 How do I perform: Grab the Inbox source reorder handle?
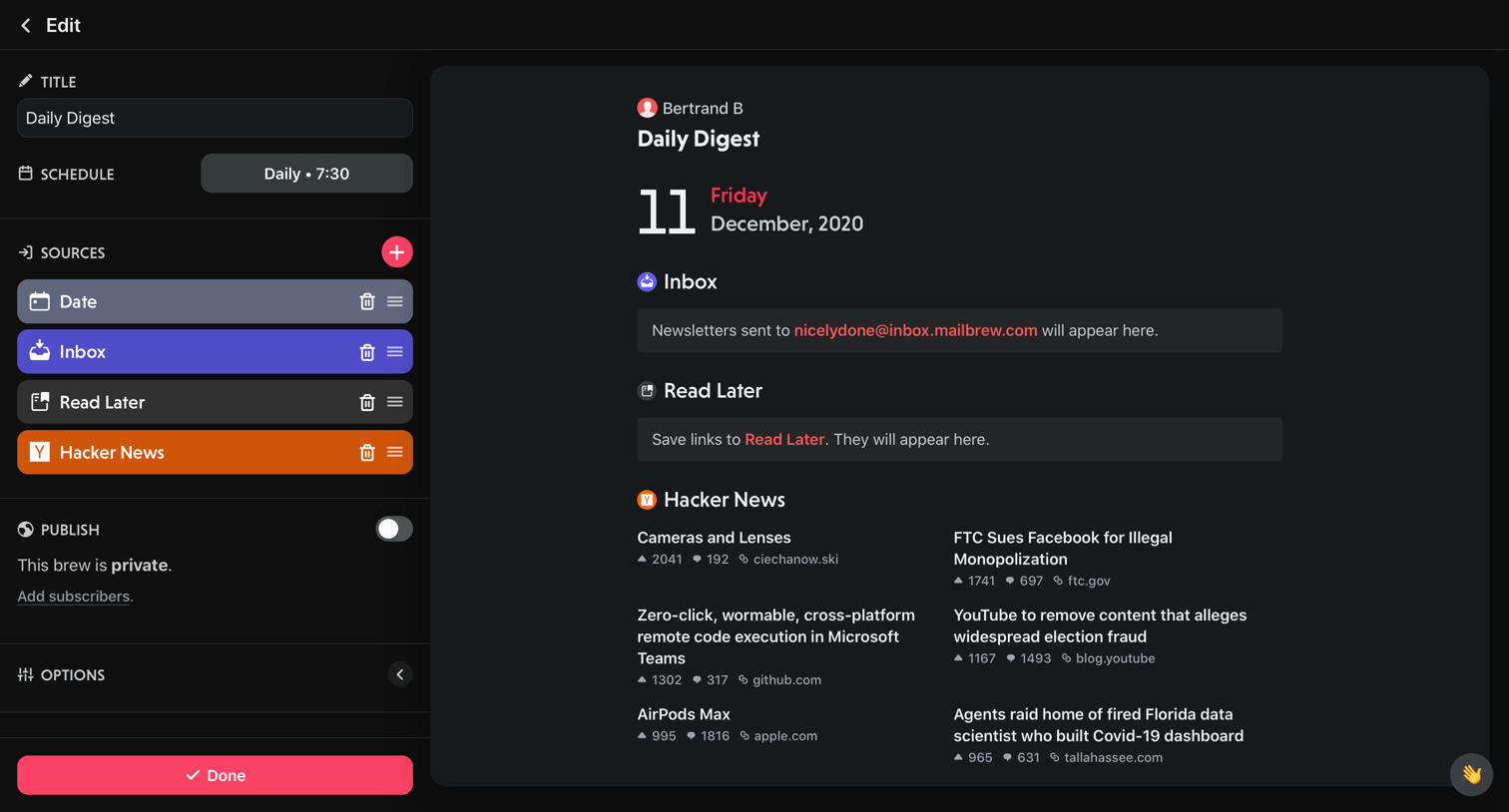(395, 352)
